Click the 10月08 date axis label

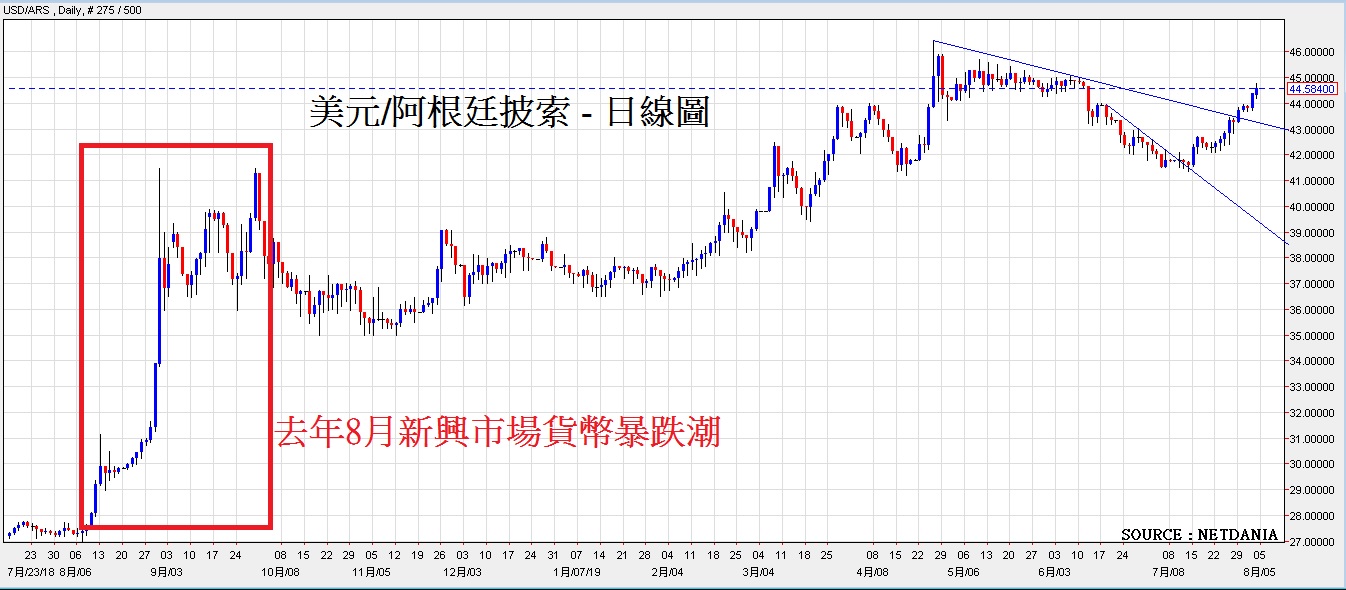(x=279, y=573)
